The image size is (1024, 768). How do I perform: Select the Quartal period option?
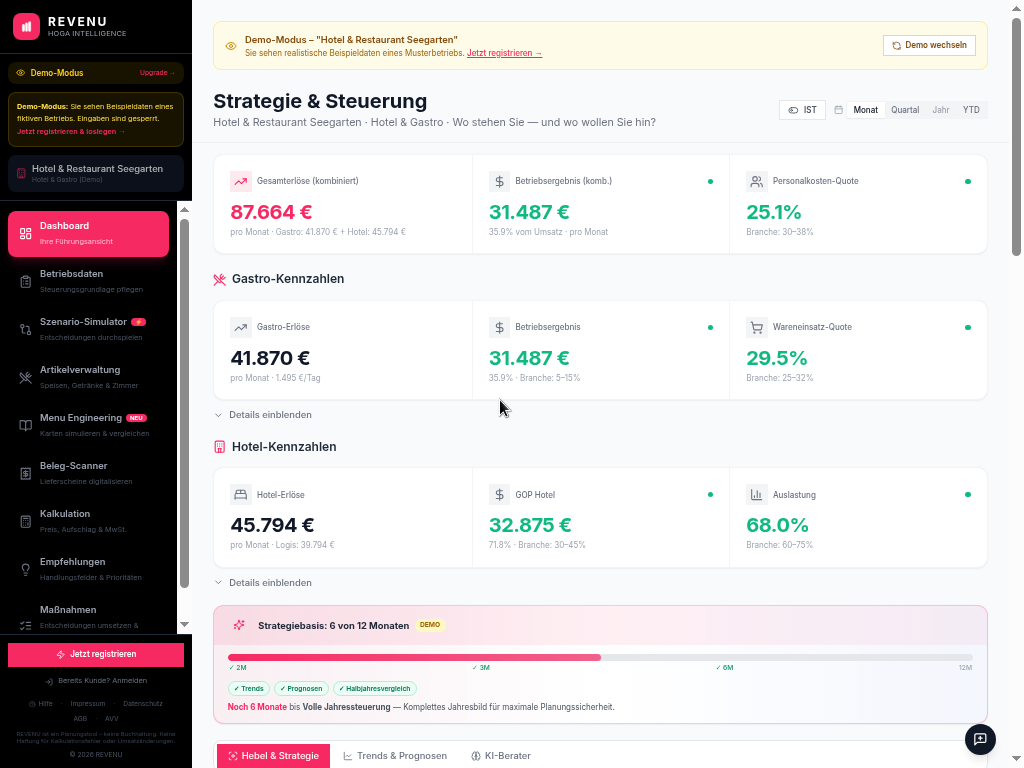[x=905, y=110]
